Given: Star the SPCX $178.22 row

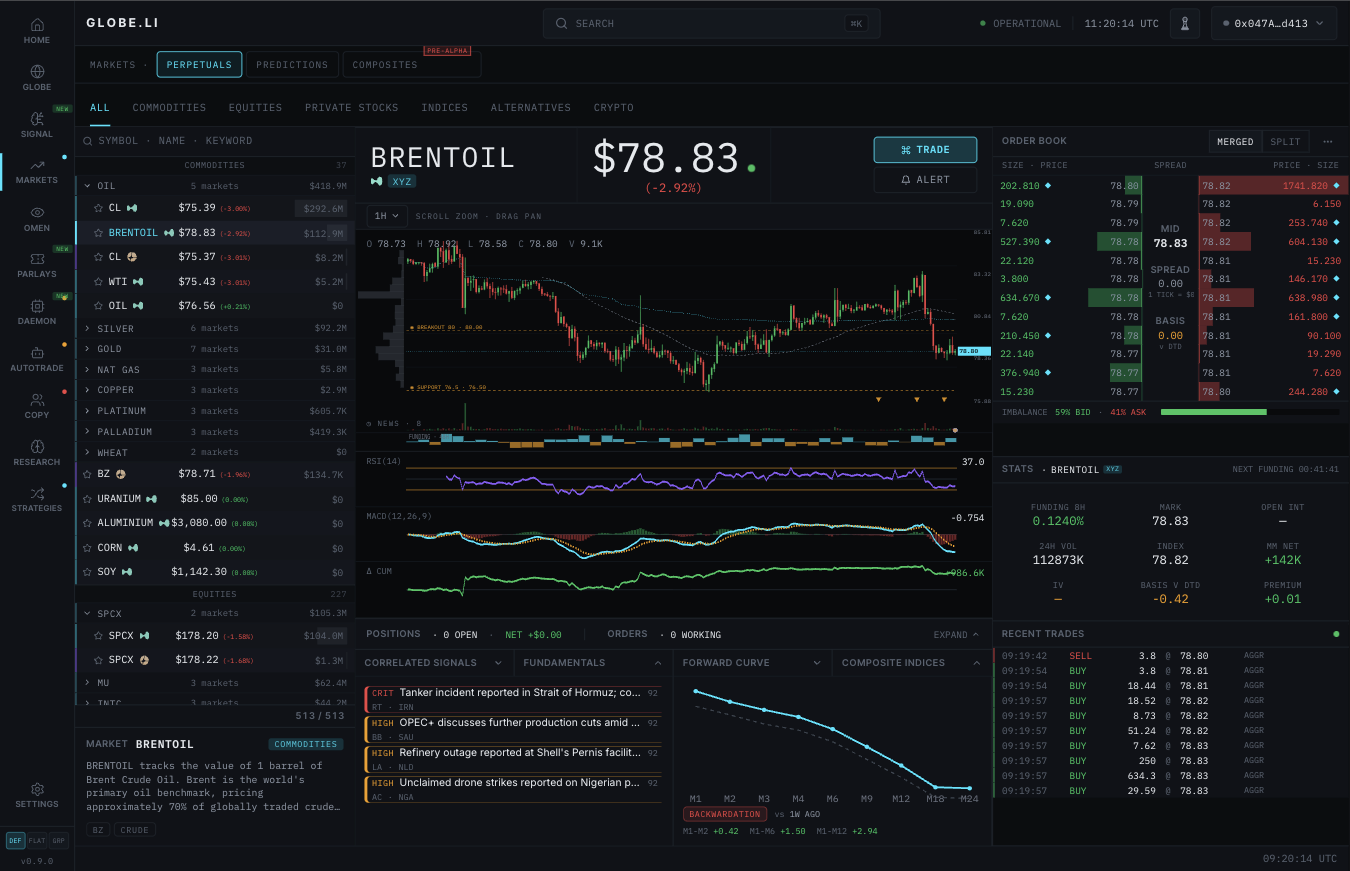Looking at the screenshot, I should point(99,660).
